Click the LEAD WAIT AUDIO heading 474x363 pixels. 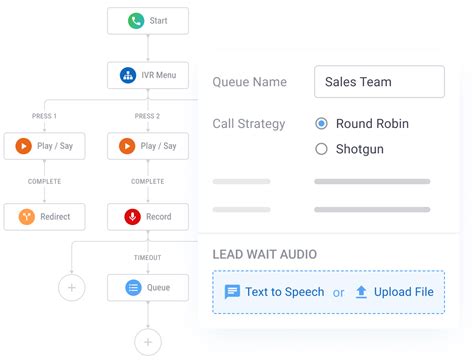[265, 254]
